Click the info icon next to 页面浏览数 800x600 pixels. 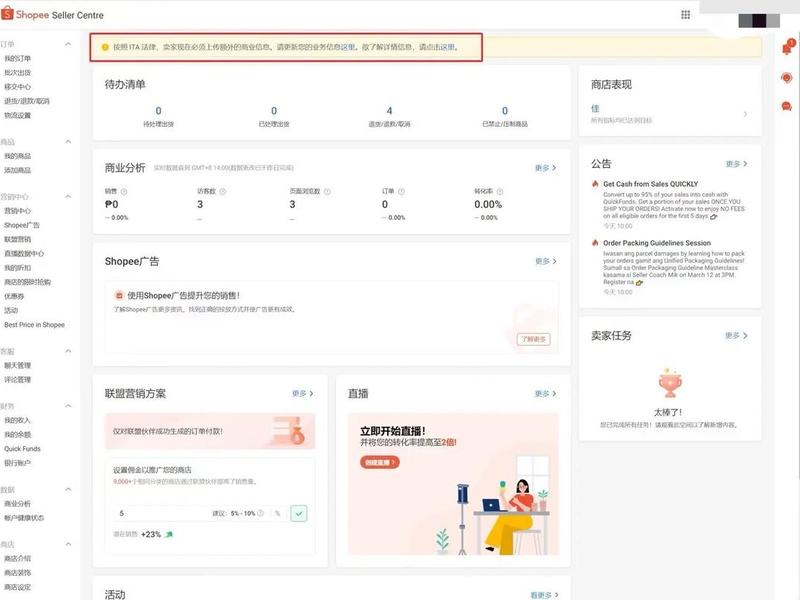click(327, 191)
